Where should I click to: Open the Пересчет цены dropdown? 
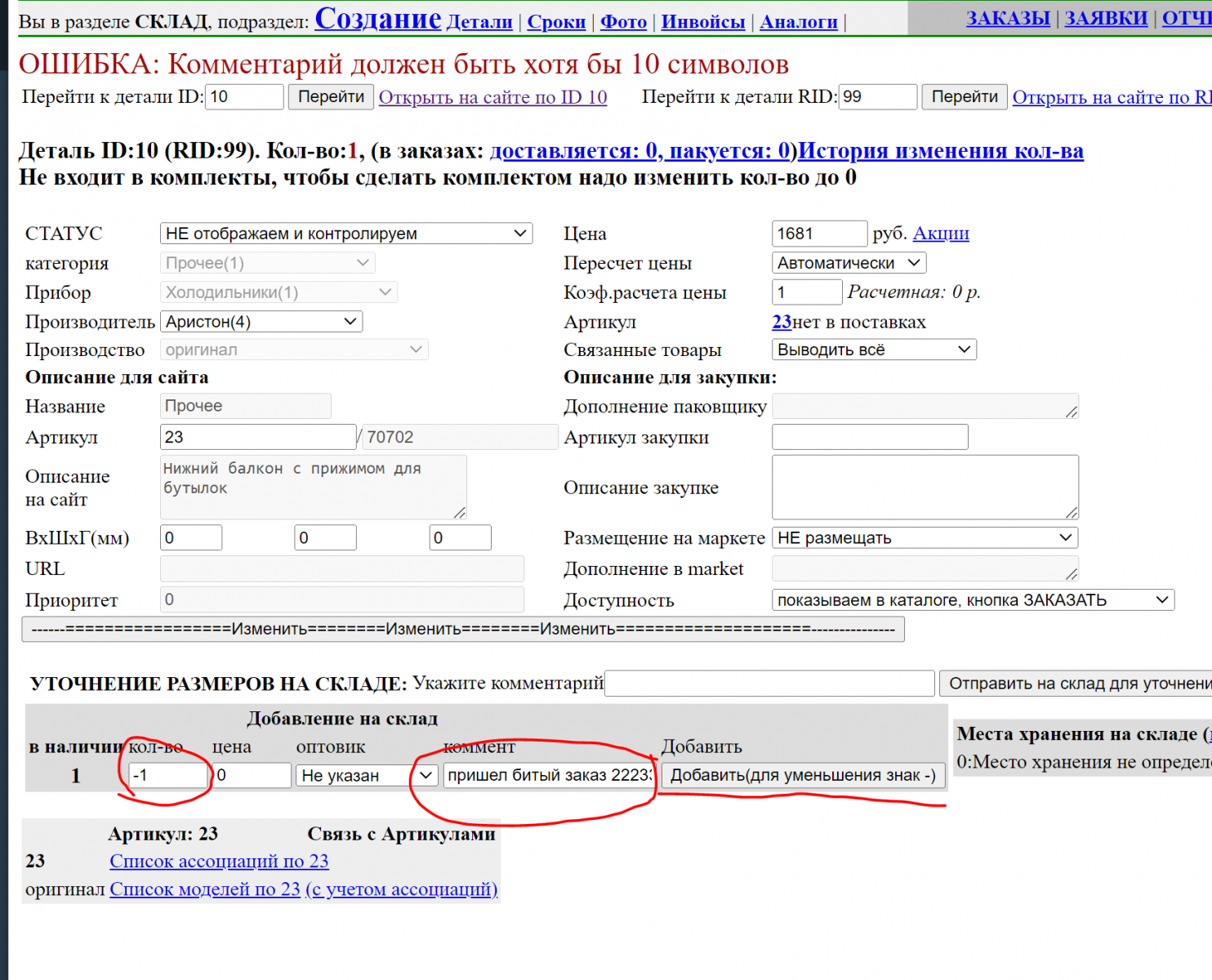pos(849,263)
